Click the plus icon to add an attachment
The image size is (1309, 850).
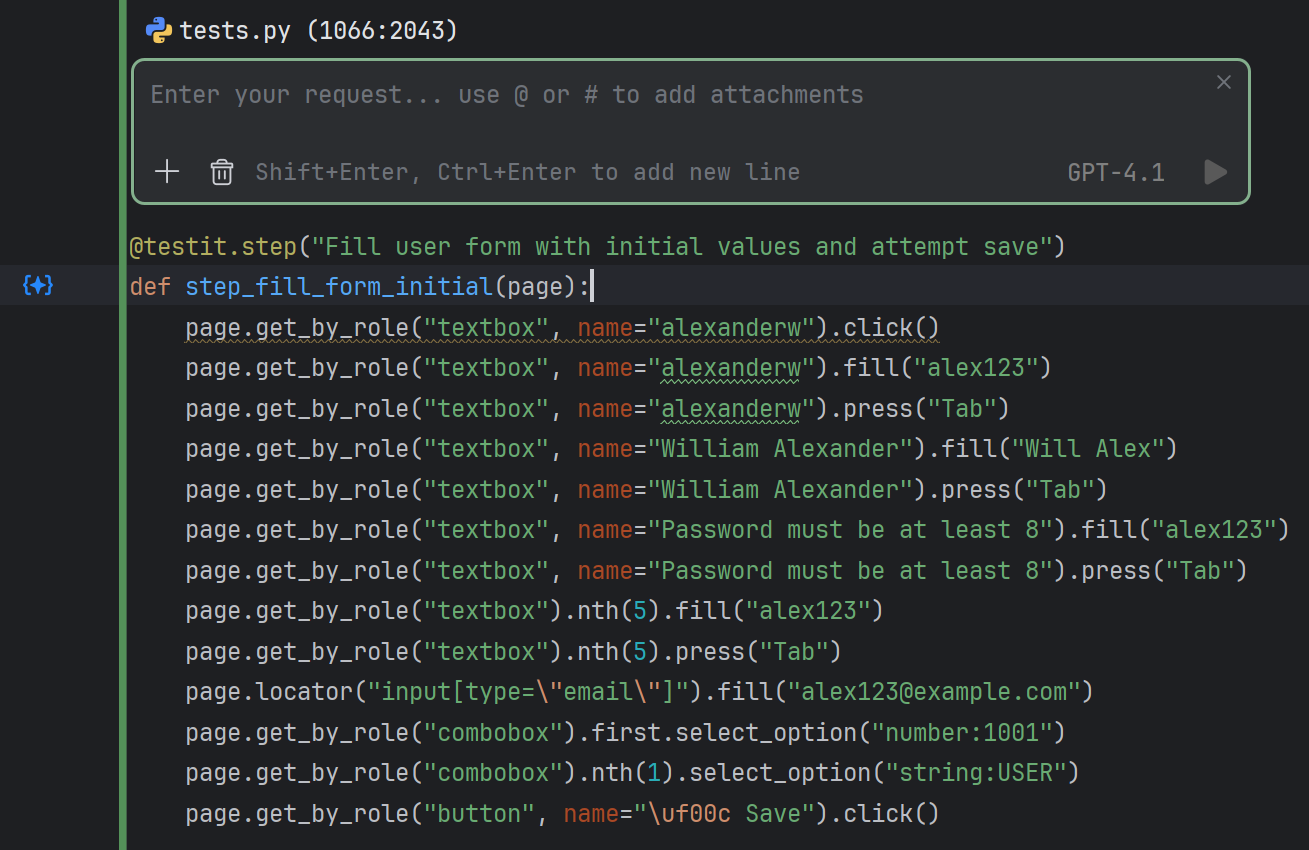click(x=166, y=171)
